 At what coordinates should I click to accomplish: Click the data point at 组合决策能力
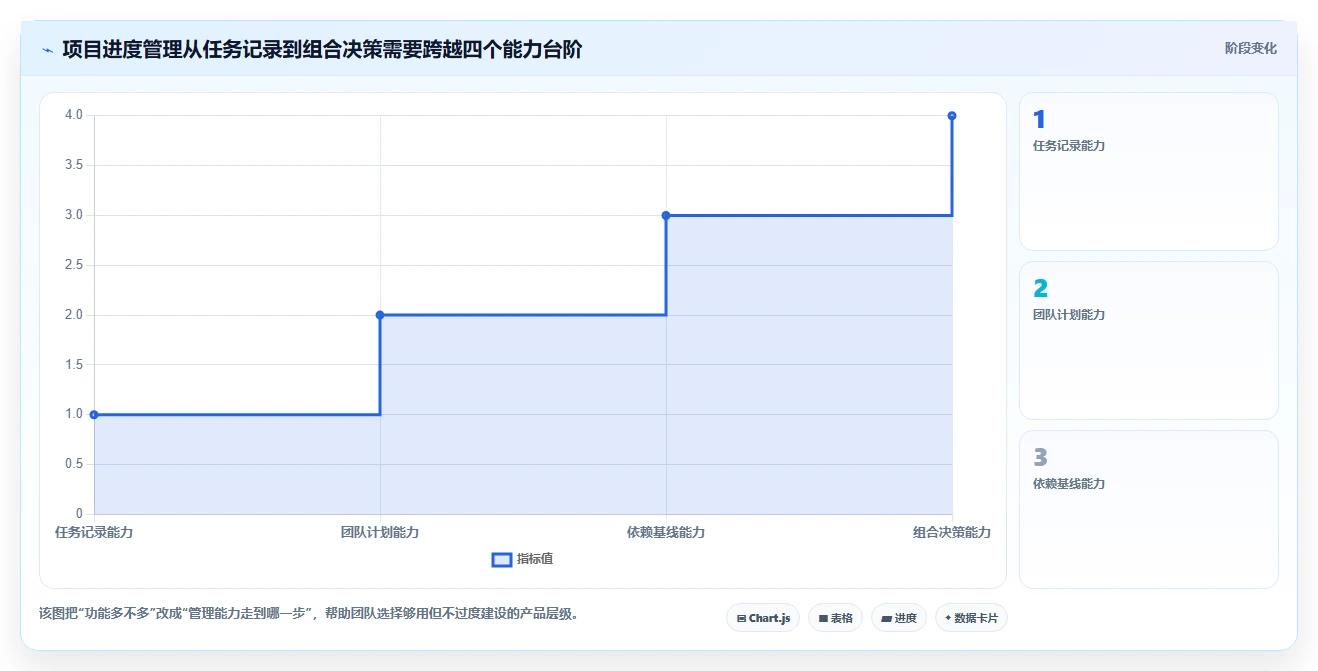(x=952, y=116)
